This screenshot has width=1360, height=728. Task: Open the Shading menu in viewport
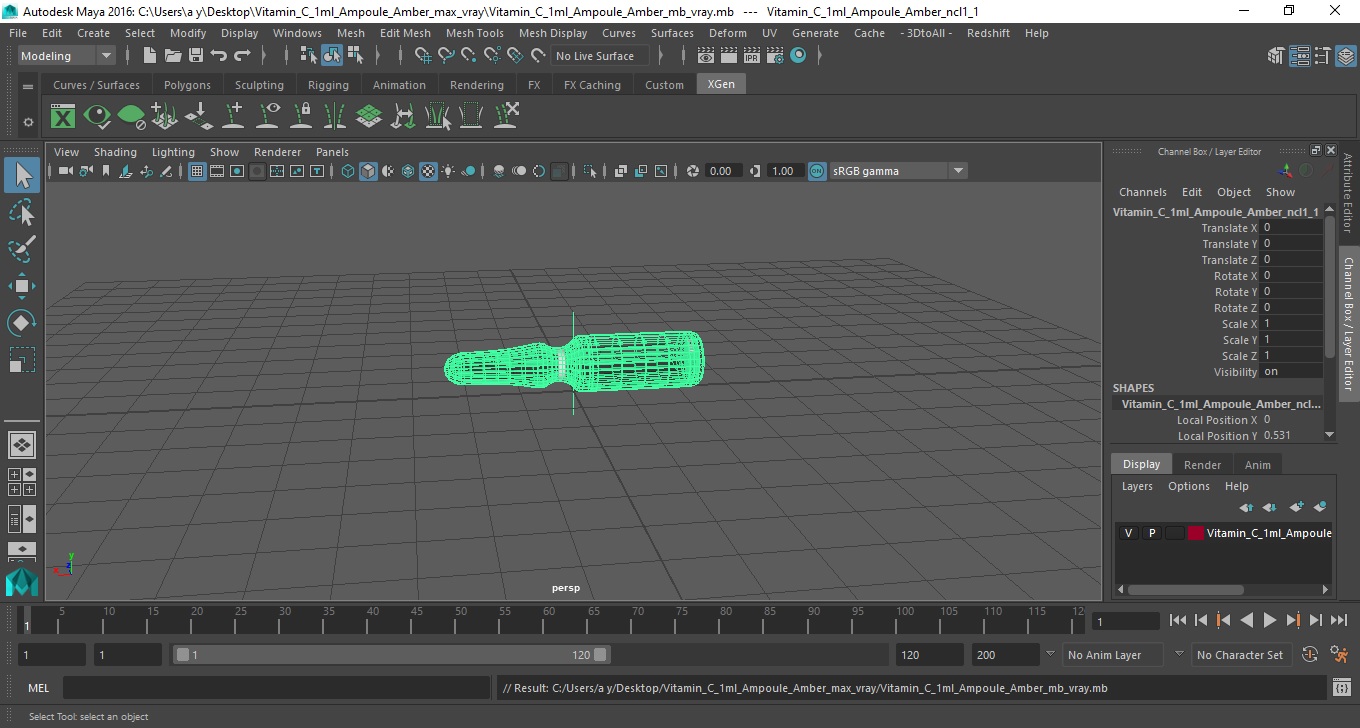pyautogui.click(x=115, y=152)
